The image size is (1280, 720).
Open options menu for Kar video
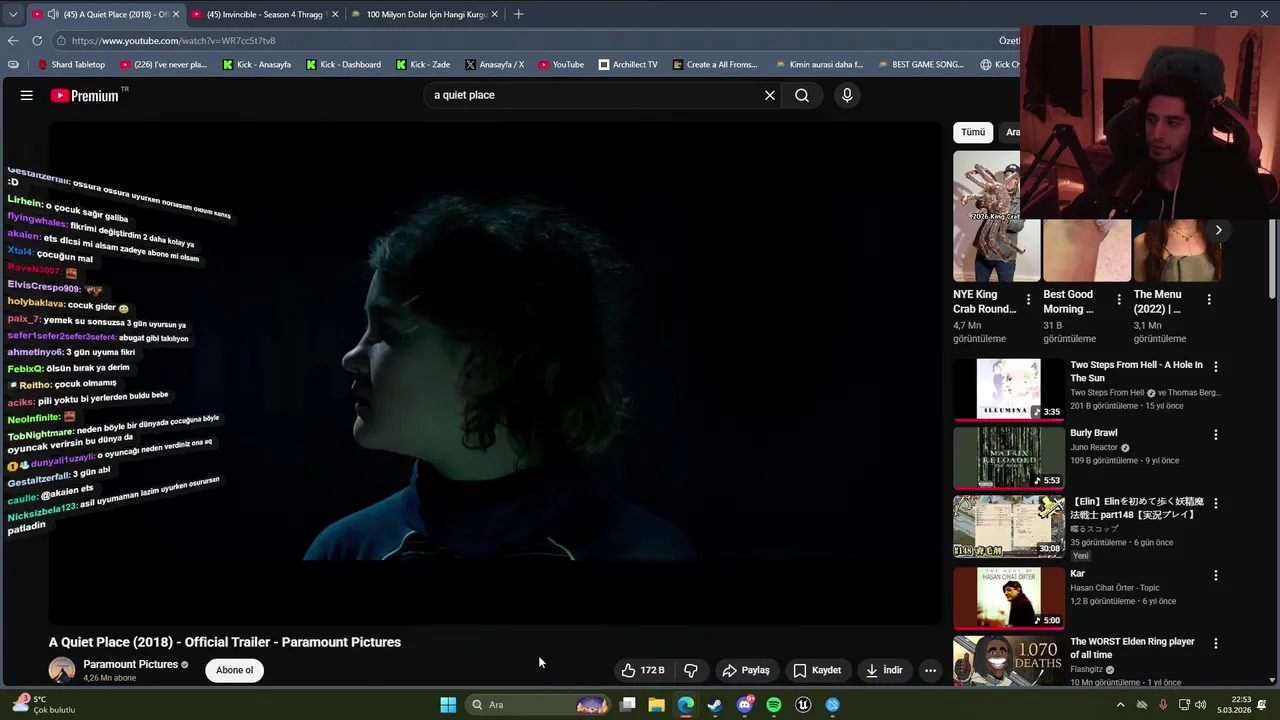click(x=1216, y=576)
